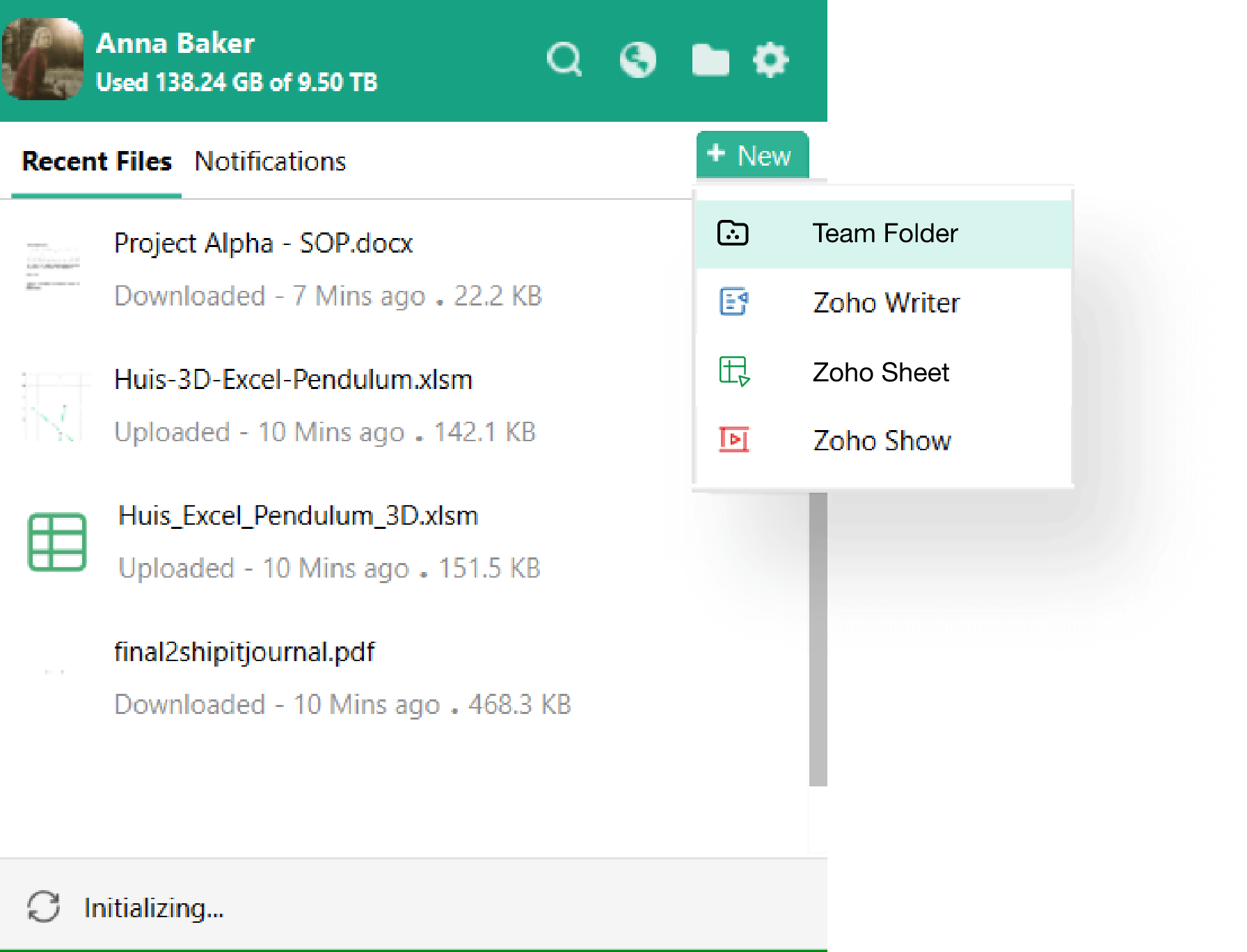
Task: Choose Zoho Show from the New menu
Action: pyautogui.click(x=883, y=441)
